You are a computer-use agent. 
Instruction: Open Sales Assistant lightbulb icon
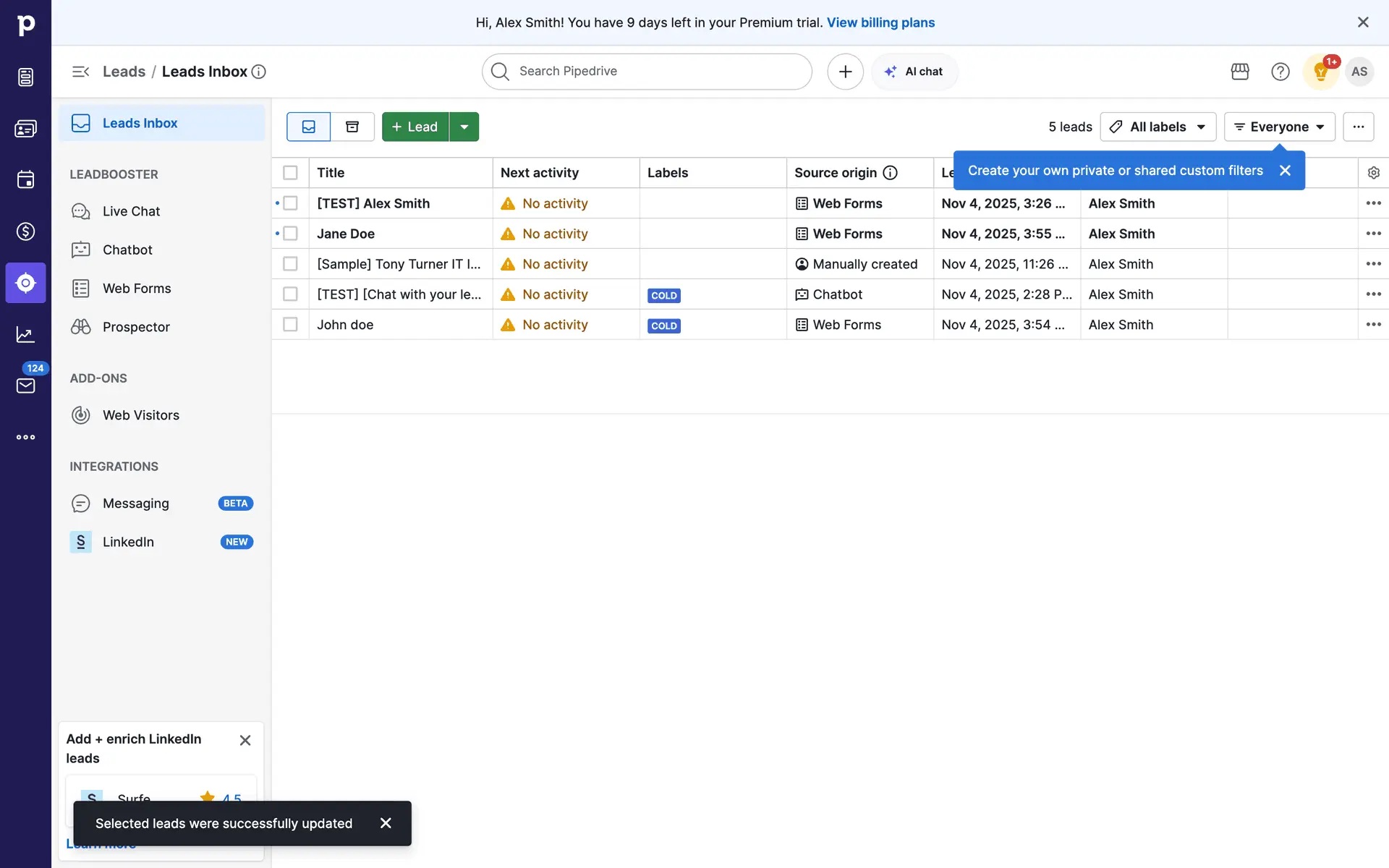[x=1320, y=72]
